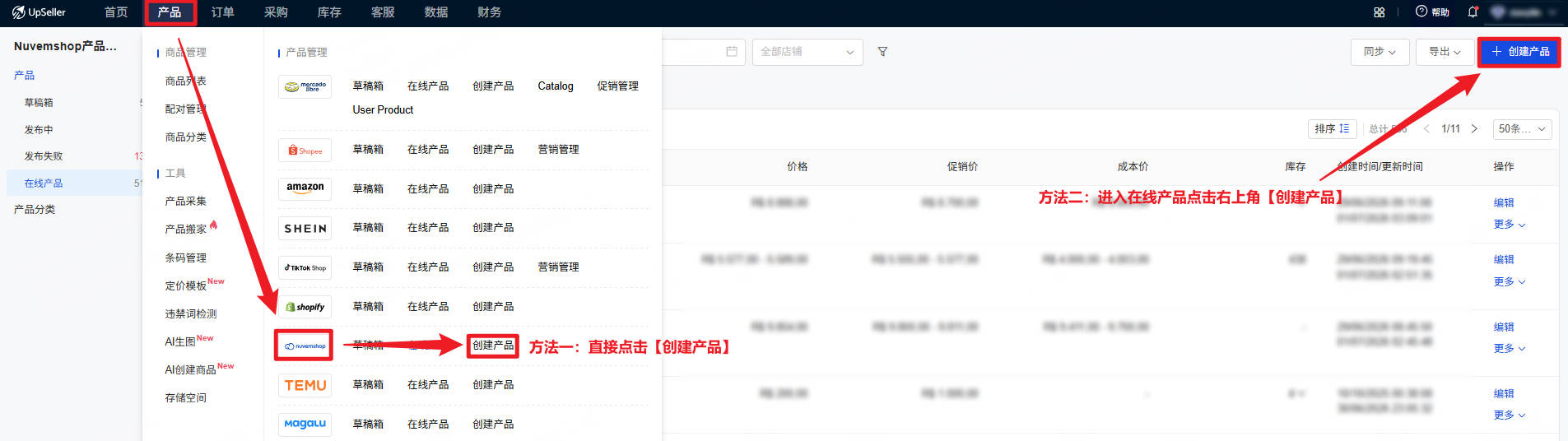The height and width of the screenshot is (441, 1568).
Task: Open the notification bell icon
Action: tap(1473, 12)
